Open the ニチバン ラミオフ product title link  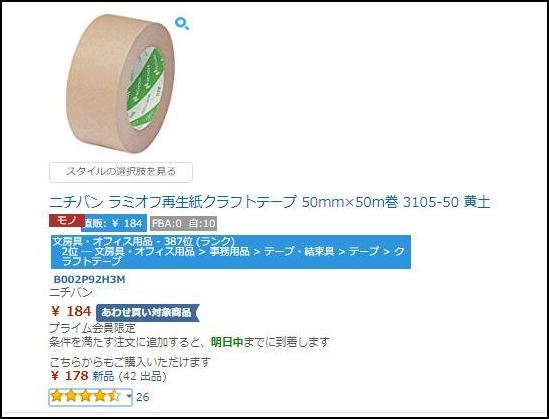pos(270,202)
